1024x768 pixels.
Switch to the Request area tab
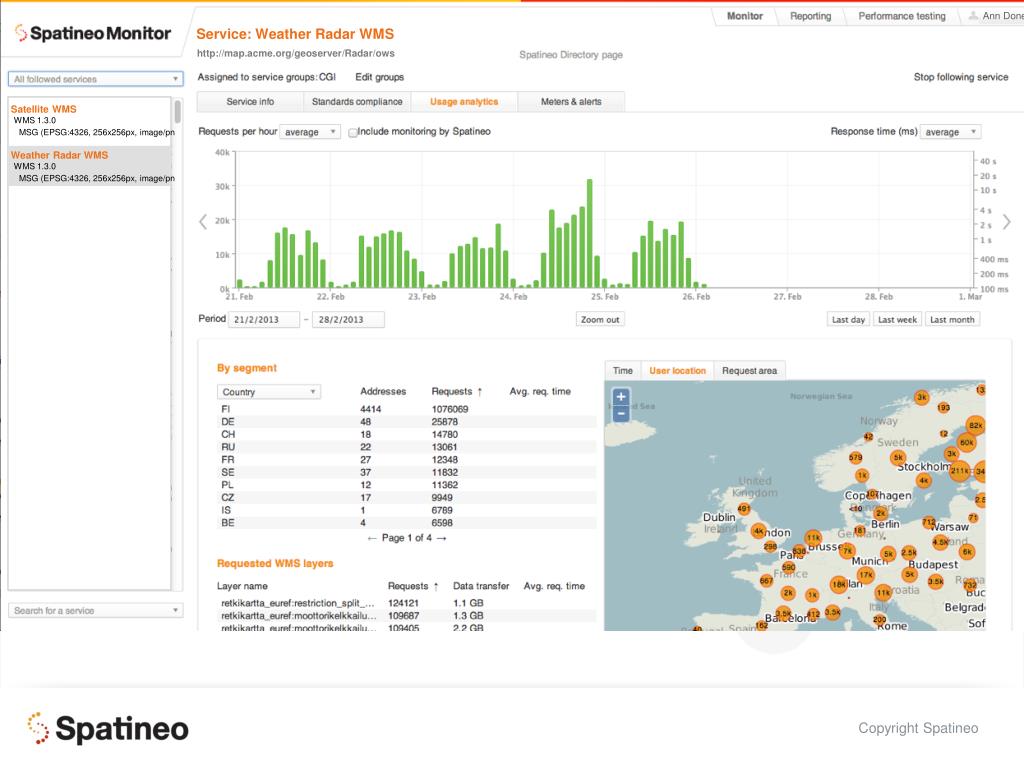click(750, 370)
